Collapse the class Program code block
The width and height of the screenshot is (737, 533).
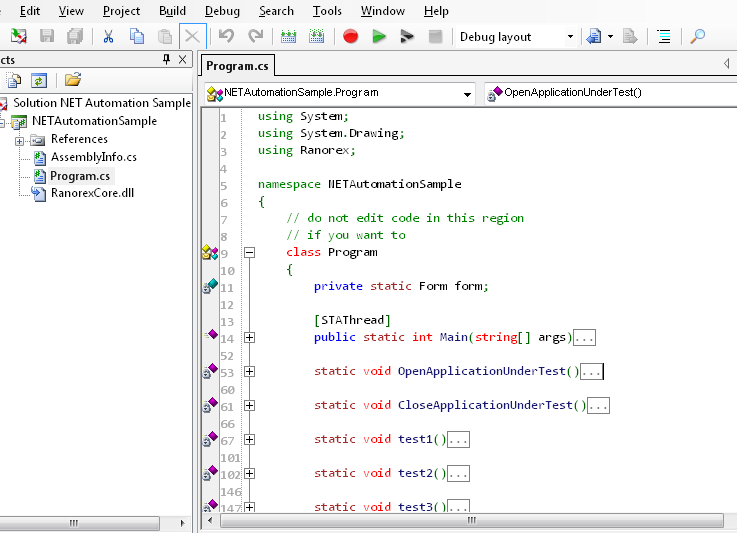tap(249, 253)
